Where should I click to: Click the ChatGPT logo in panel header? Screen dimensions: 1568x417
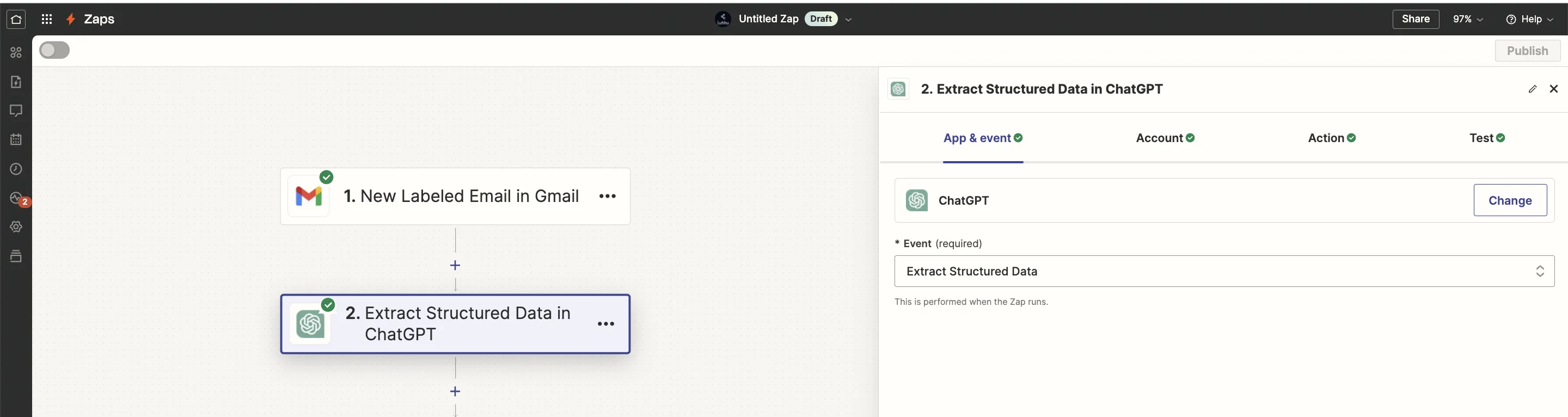coord(898,89)
